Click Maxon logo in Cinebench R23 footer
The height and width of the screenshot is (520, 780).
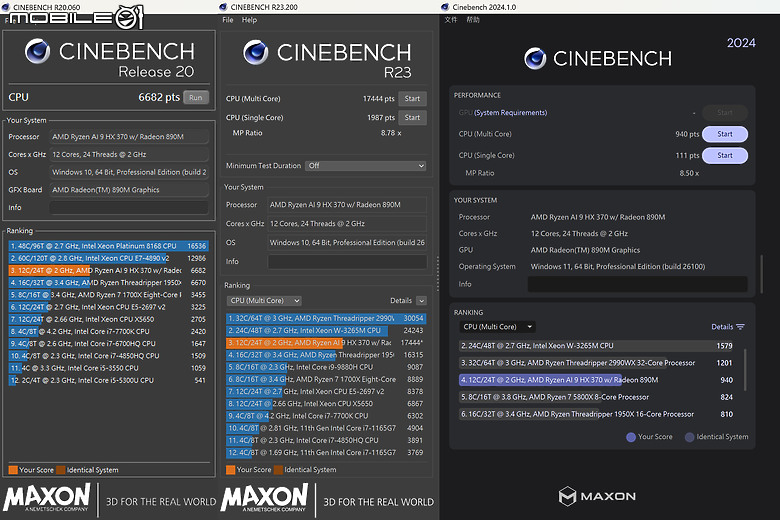point(264,498)
